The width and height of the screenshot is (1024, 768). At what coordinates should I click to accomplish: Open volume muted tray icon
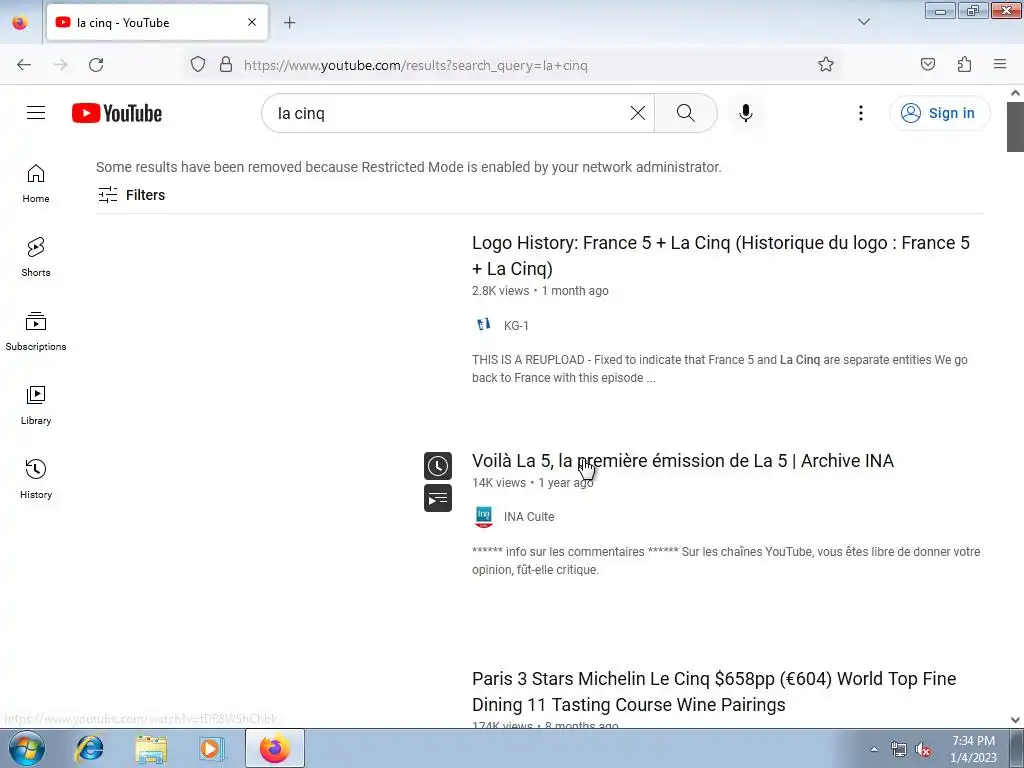click(923, 750)
